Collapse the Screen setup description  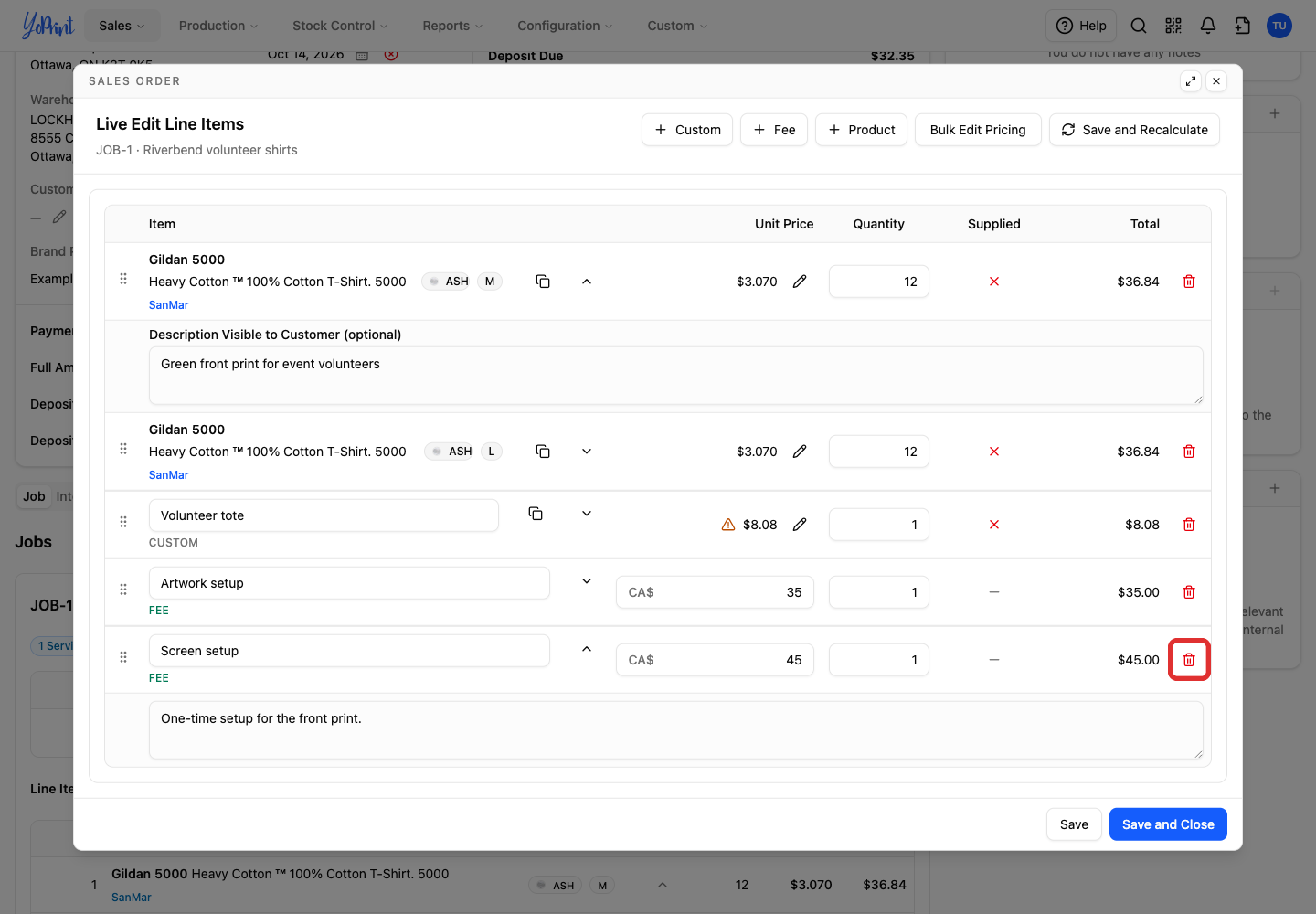point(587,649)
